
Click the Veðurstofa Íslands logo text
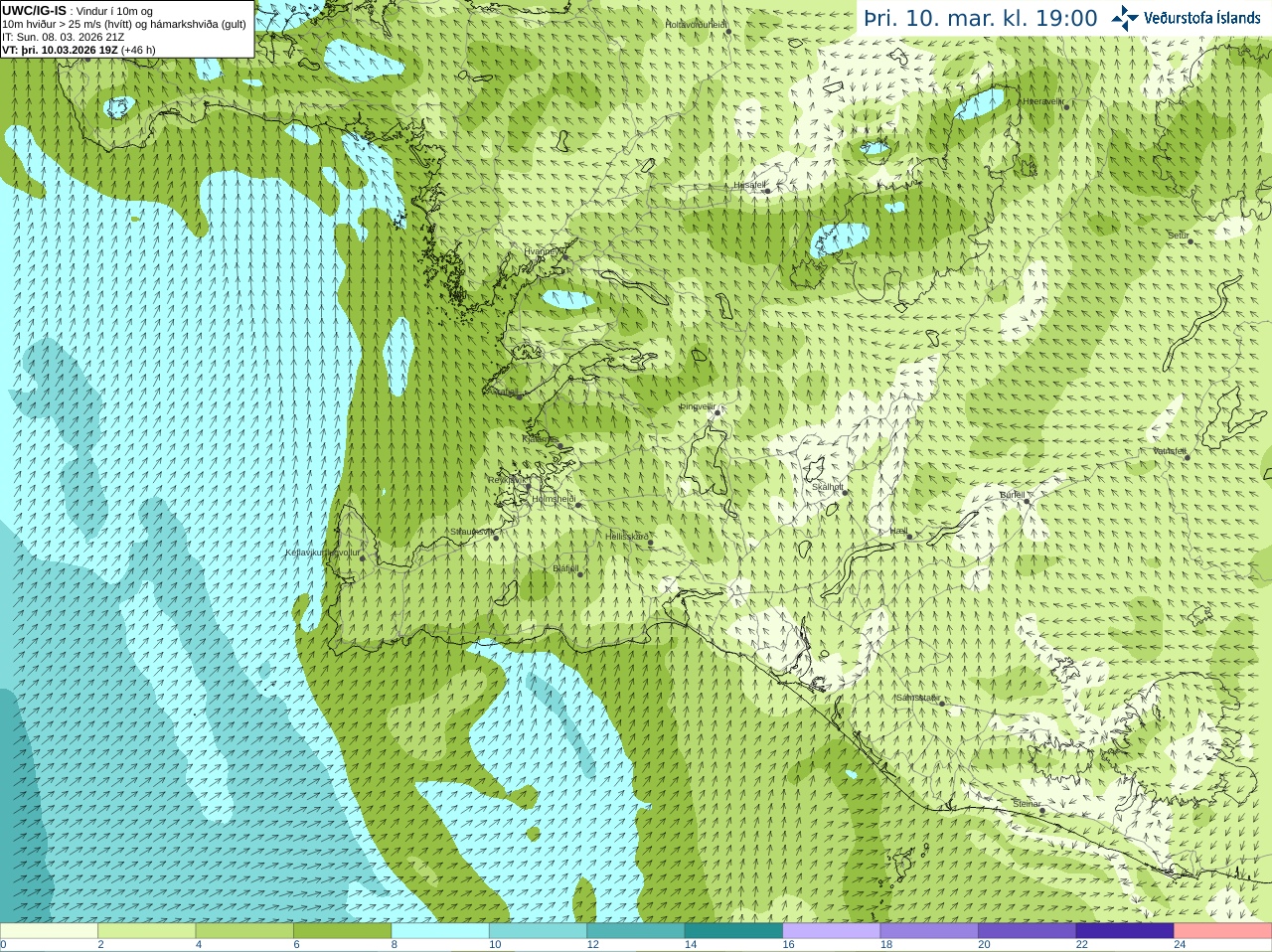[x=1202, y=18]
